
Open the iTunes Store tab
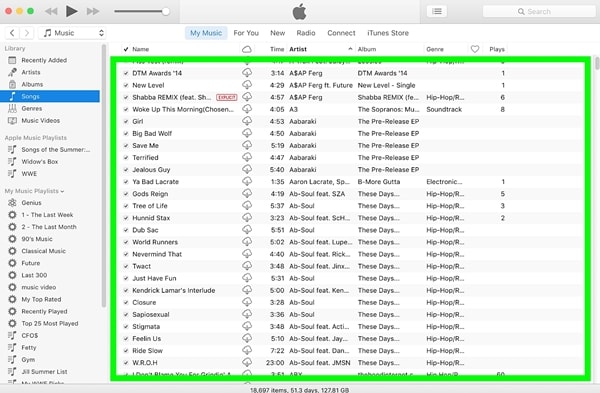pos(388,33)
